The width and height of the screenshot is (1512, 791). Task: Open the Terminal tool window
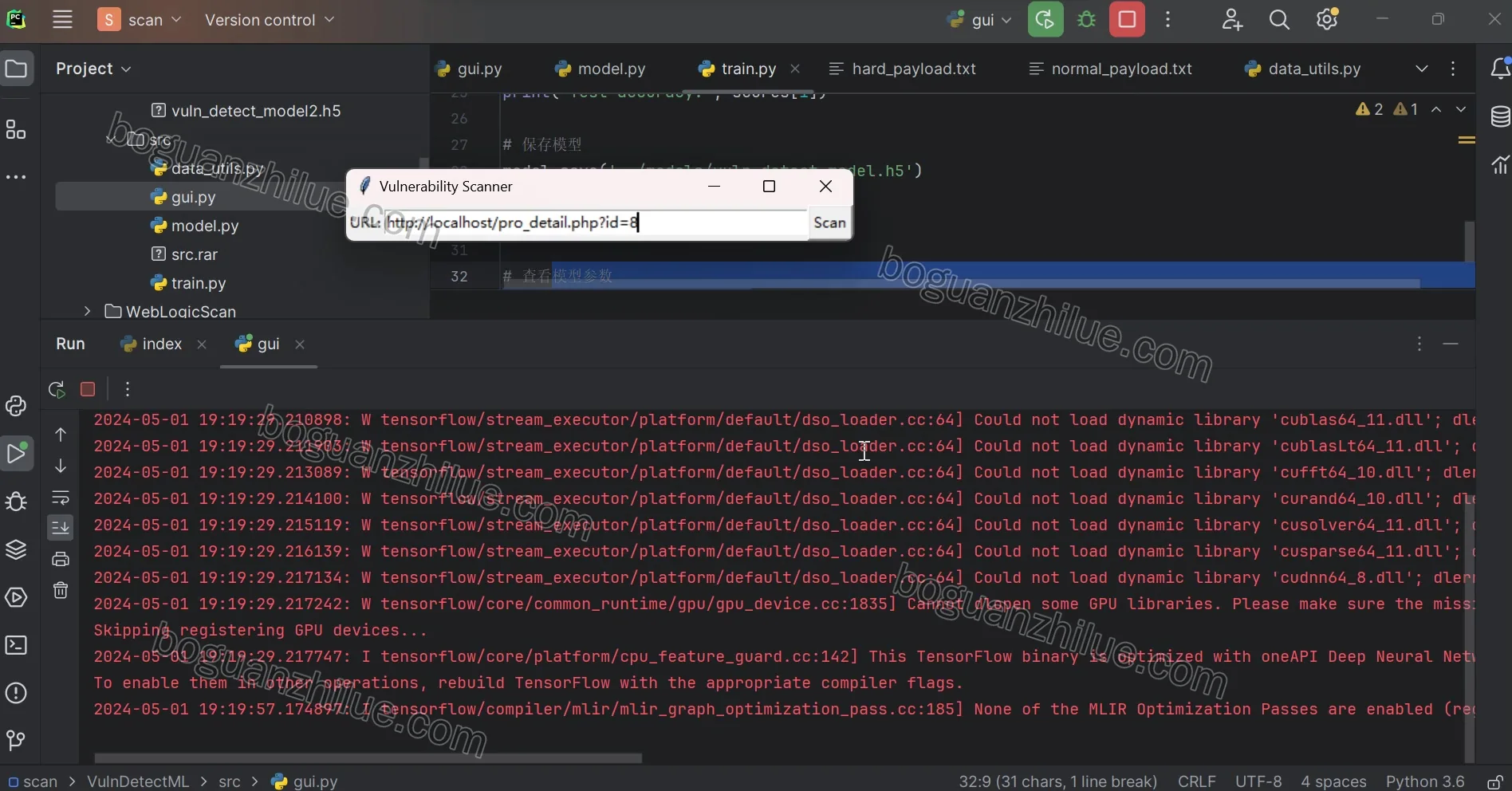(x=16, y=645)
